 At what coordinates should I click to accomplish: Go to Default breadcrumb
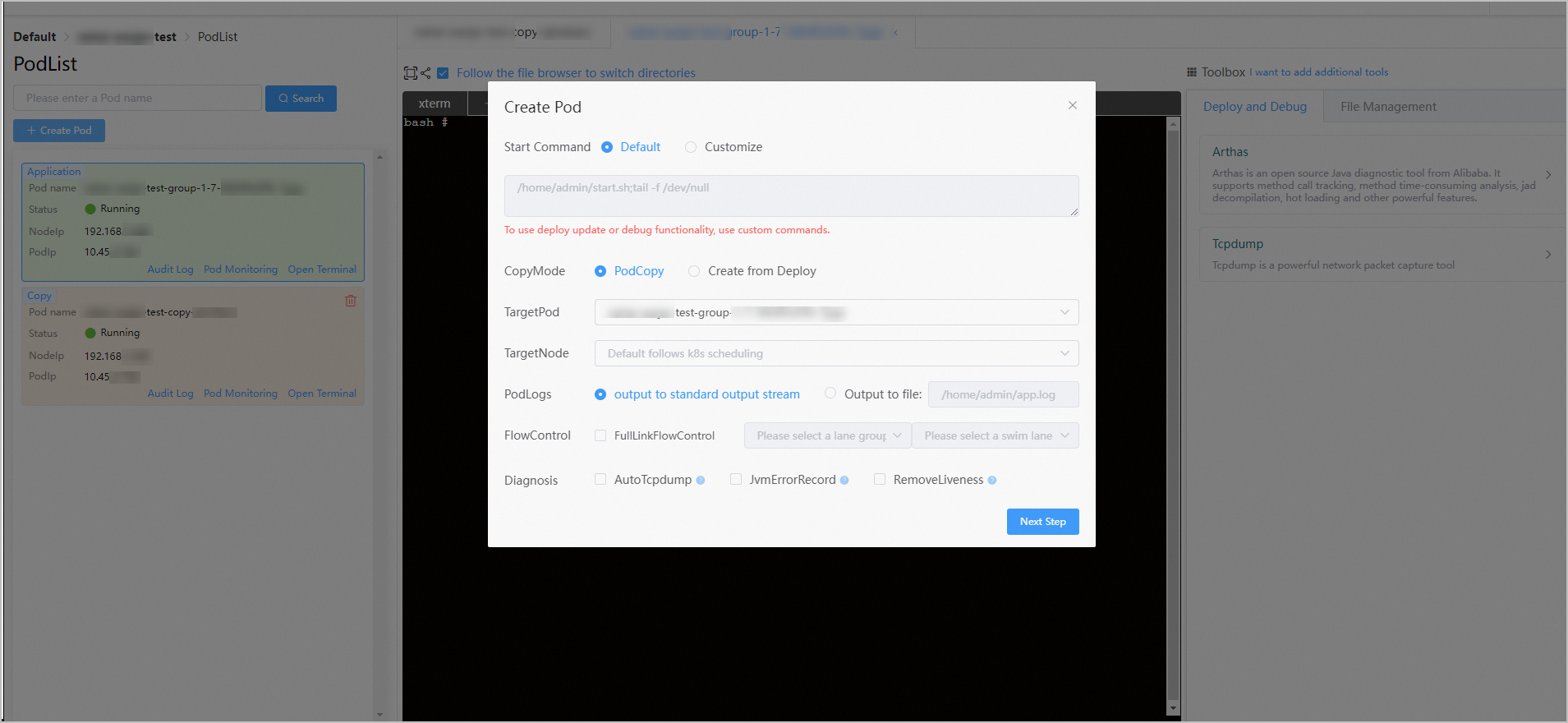[34, 37]
